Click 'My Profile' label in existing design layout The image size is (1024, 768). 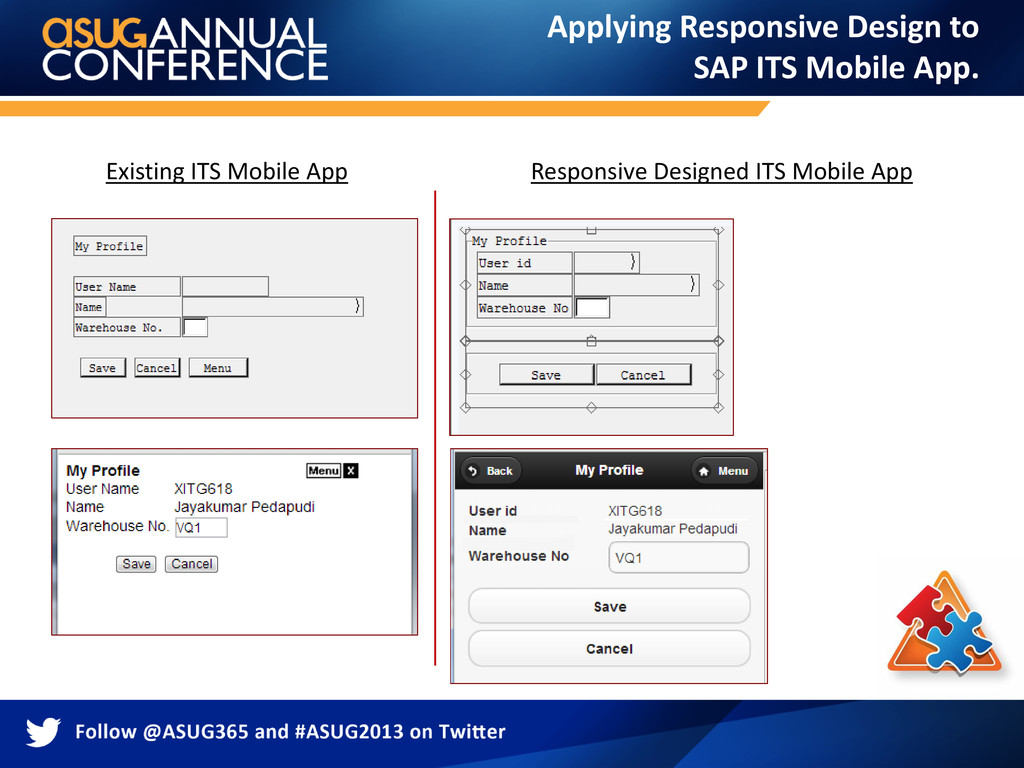coord(110,246)
